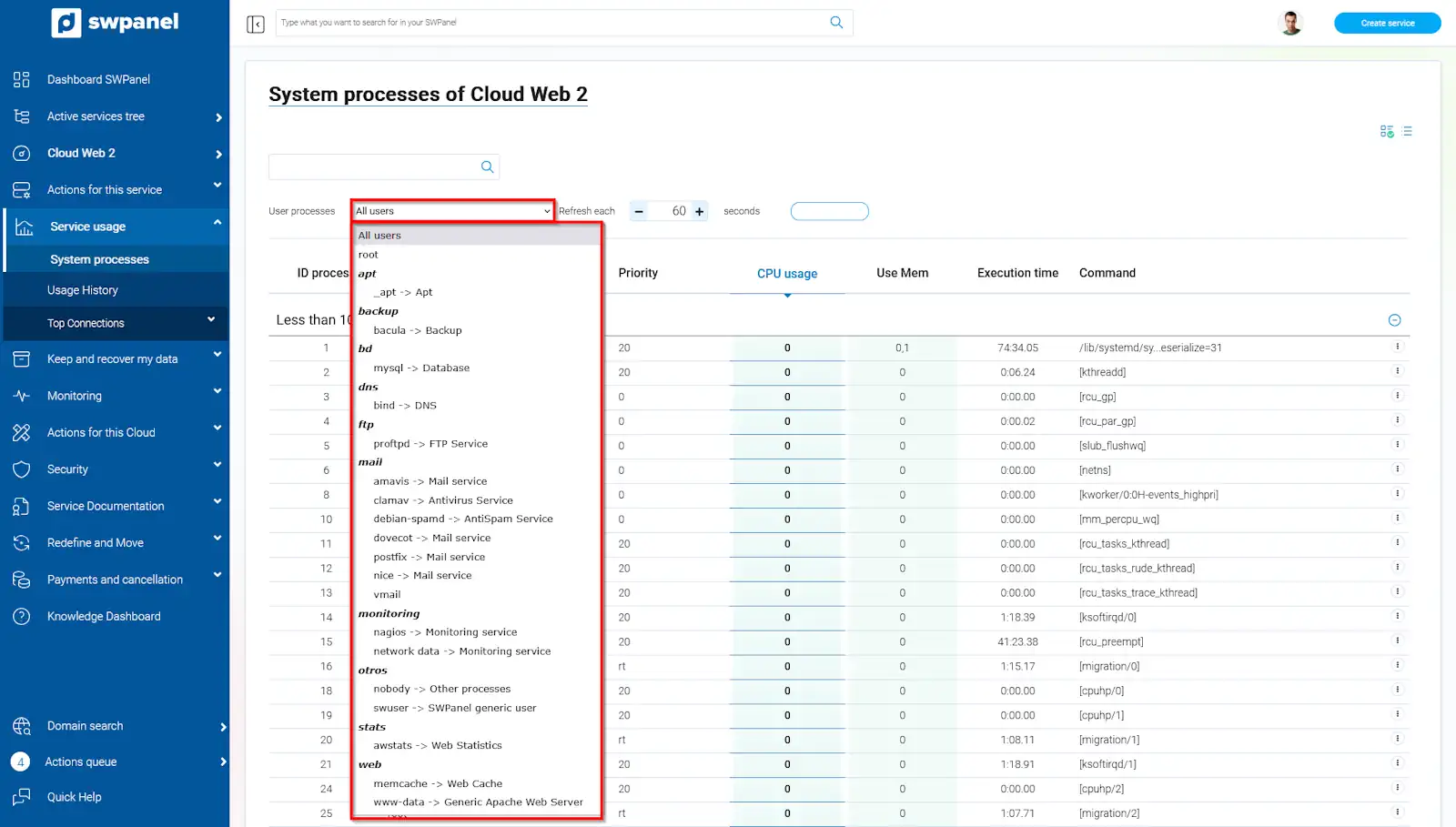Sort by Priority column
The image size is (1456, 827).
click(638, 273)
